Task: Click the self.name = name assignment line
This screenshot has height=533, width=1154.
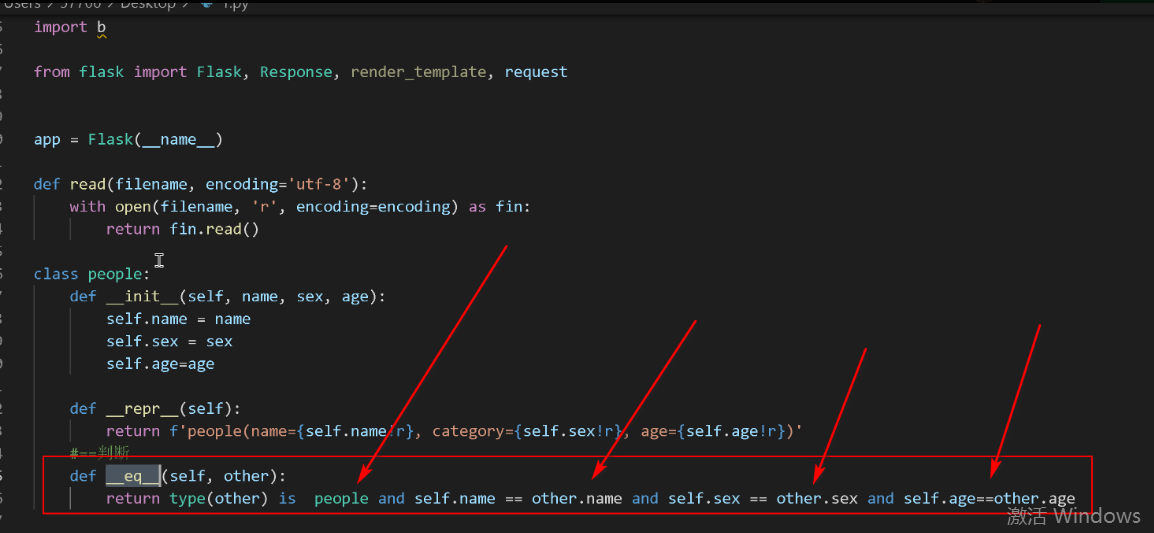Action: (178, 320)
